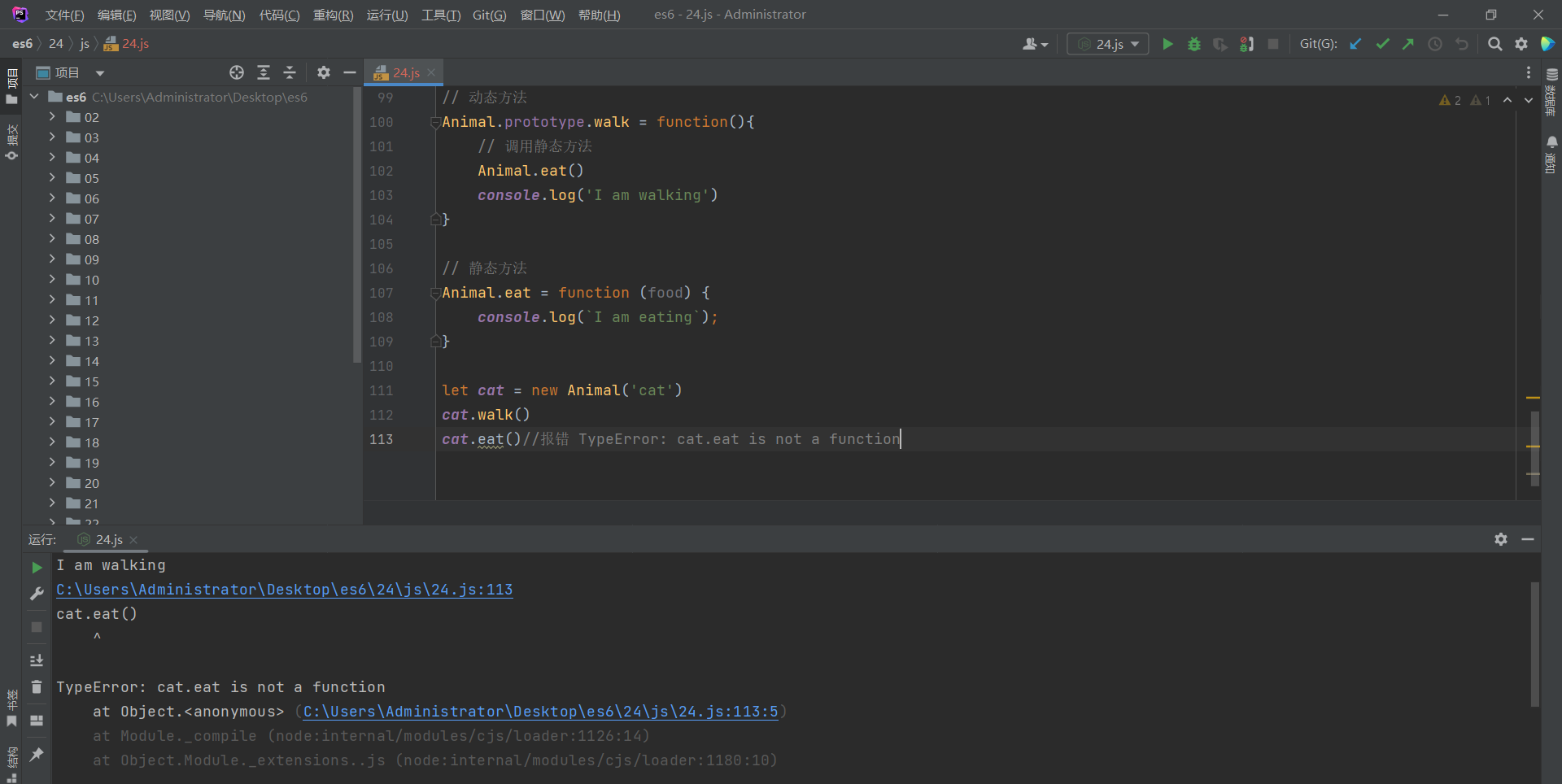Pin the run tab with pin icon
Screen dimensions: 1562x784
click(37, 755)
